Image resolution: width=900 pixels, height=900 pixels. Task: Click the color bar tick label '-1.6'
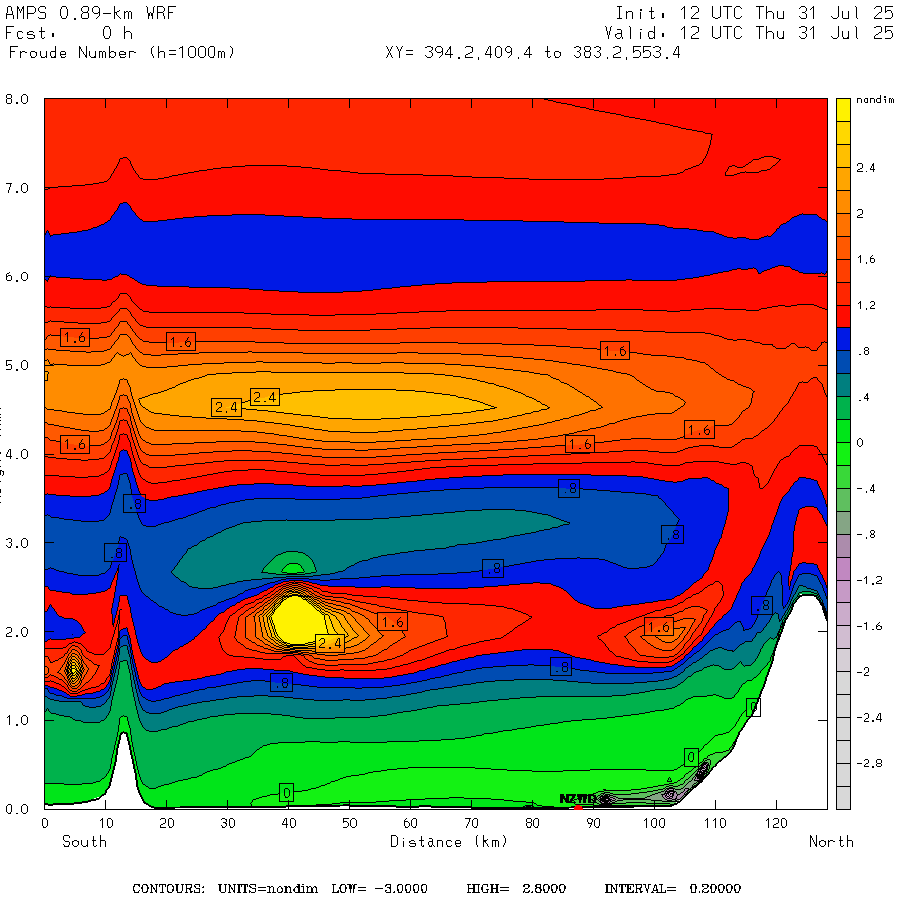point(869,626)
